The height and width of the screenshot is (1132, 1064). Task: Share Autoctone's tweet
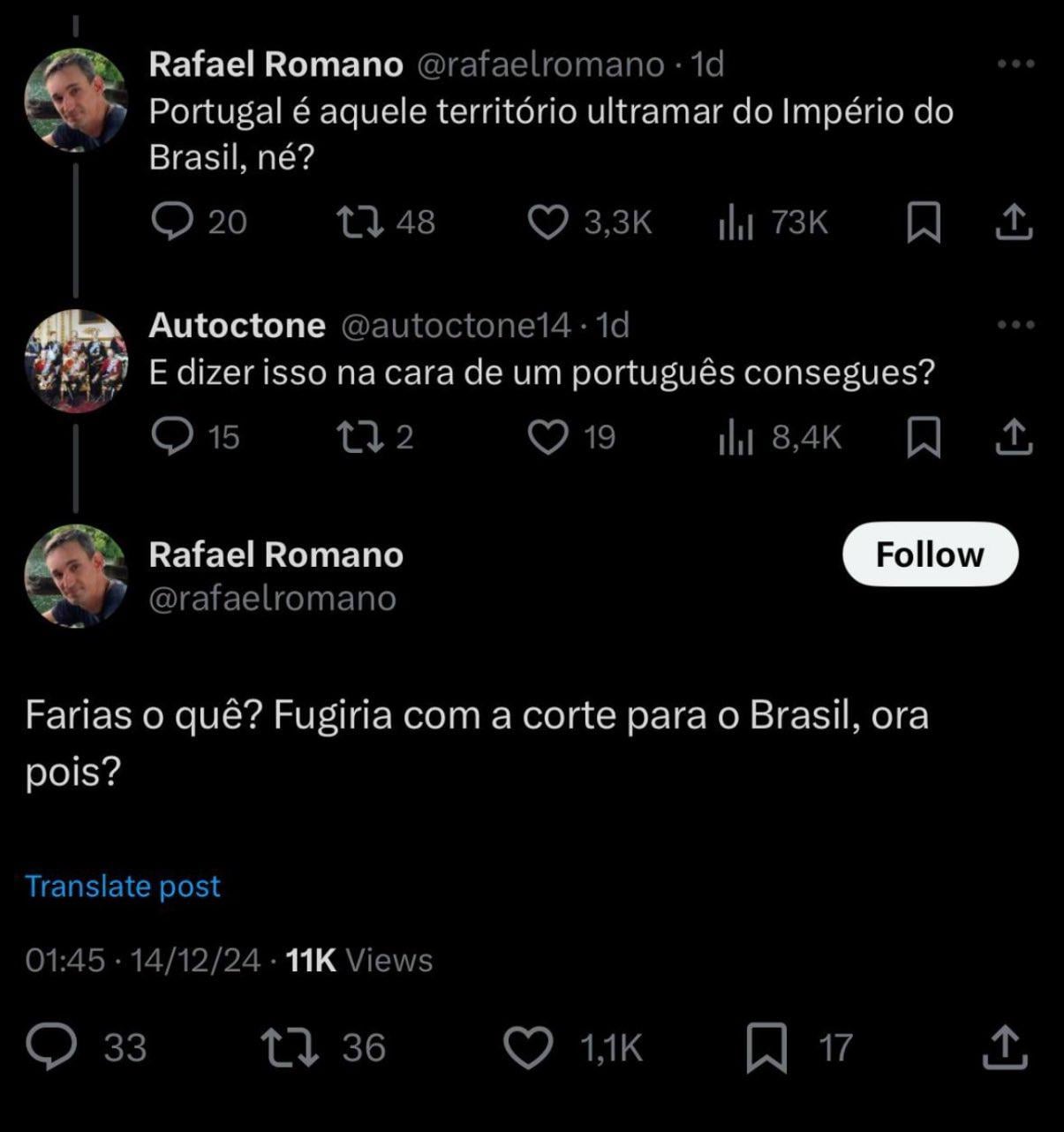tap(1014, 437)
